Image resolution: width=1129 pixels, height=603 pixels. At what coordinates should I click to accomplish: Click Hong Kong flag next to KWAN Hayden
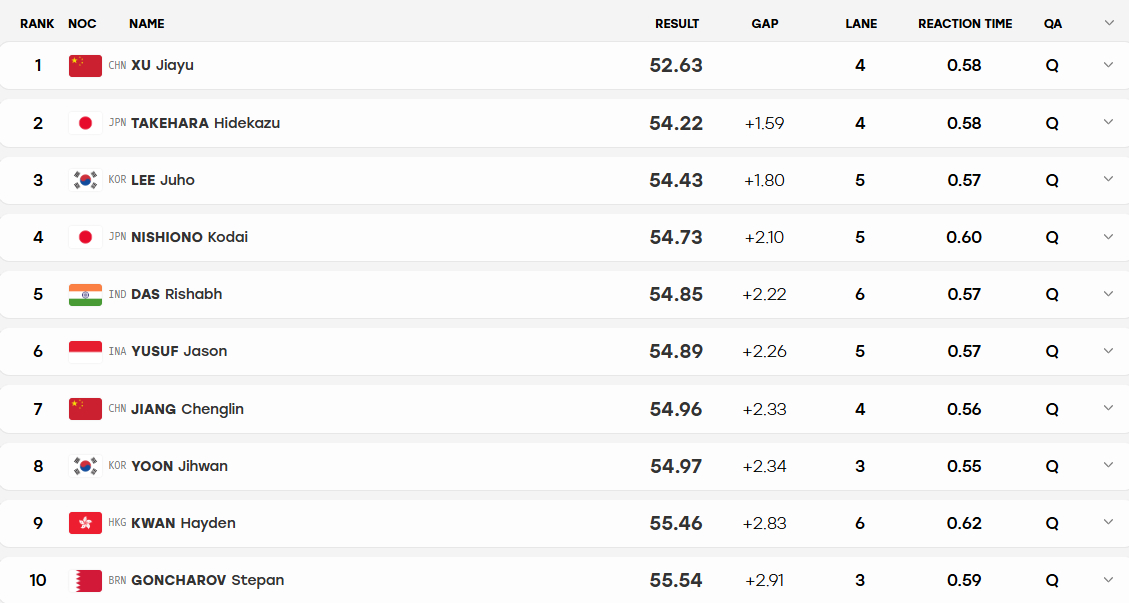coord(85,523)
